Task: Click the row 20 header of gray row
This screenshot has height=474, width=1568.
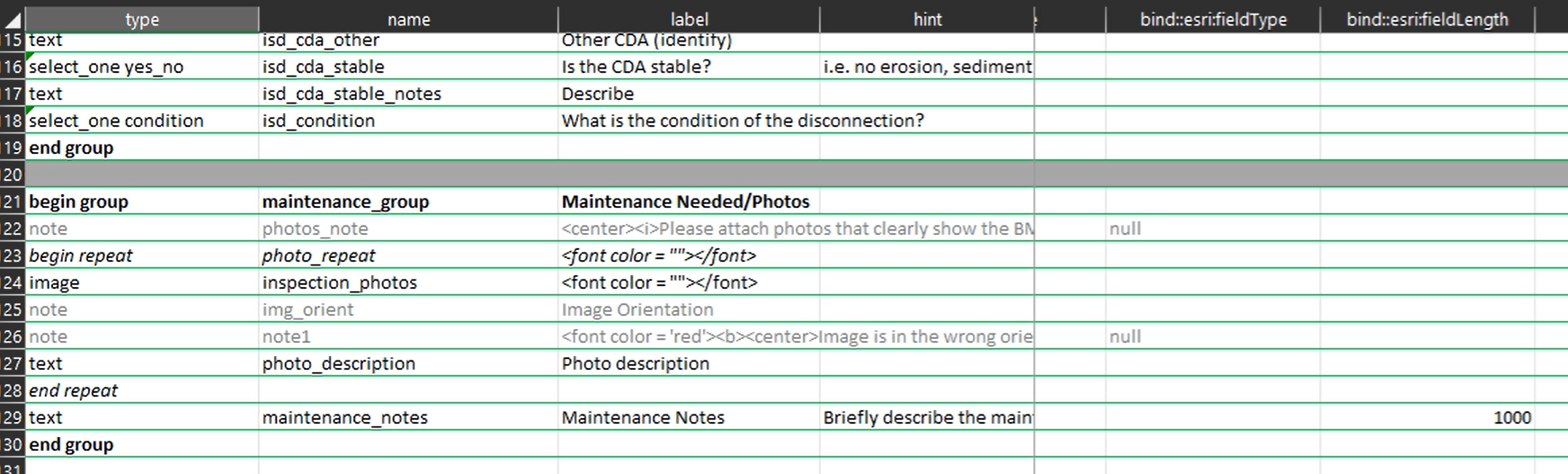Action: point(13,174)
